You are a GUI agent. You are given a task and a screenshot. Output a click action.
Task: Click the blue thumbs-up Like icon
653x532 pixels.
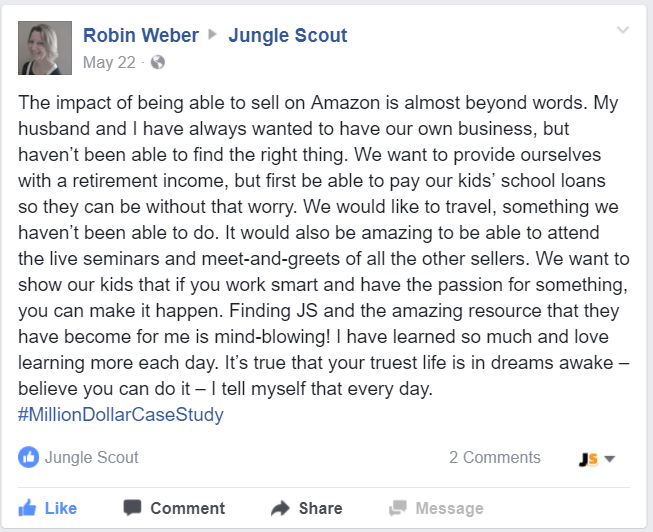pos(28,507)
